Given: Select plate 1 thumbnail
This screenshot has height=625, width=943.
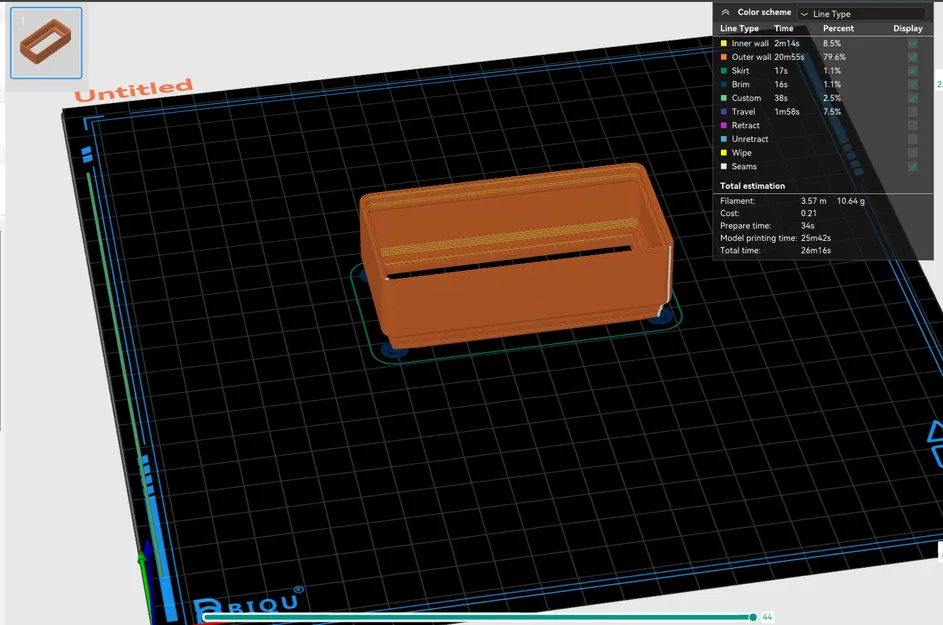Looking at the screenshot, I should (46, 44).
